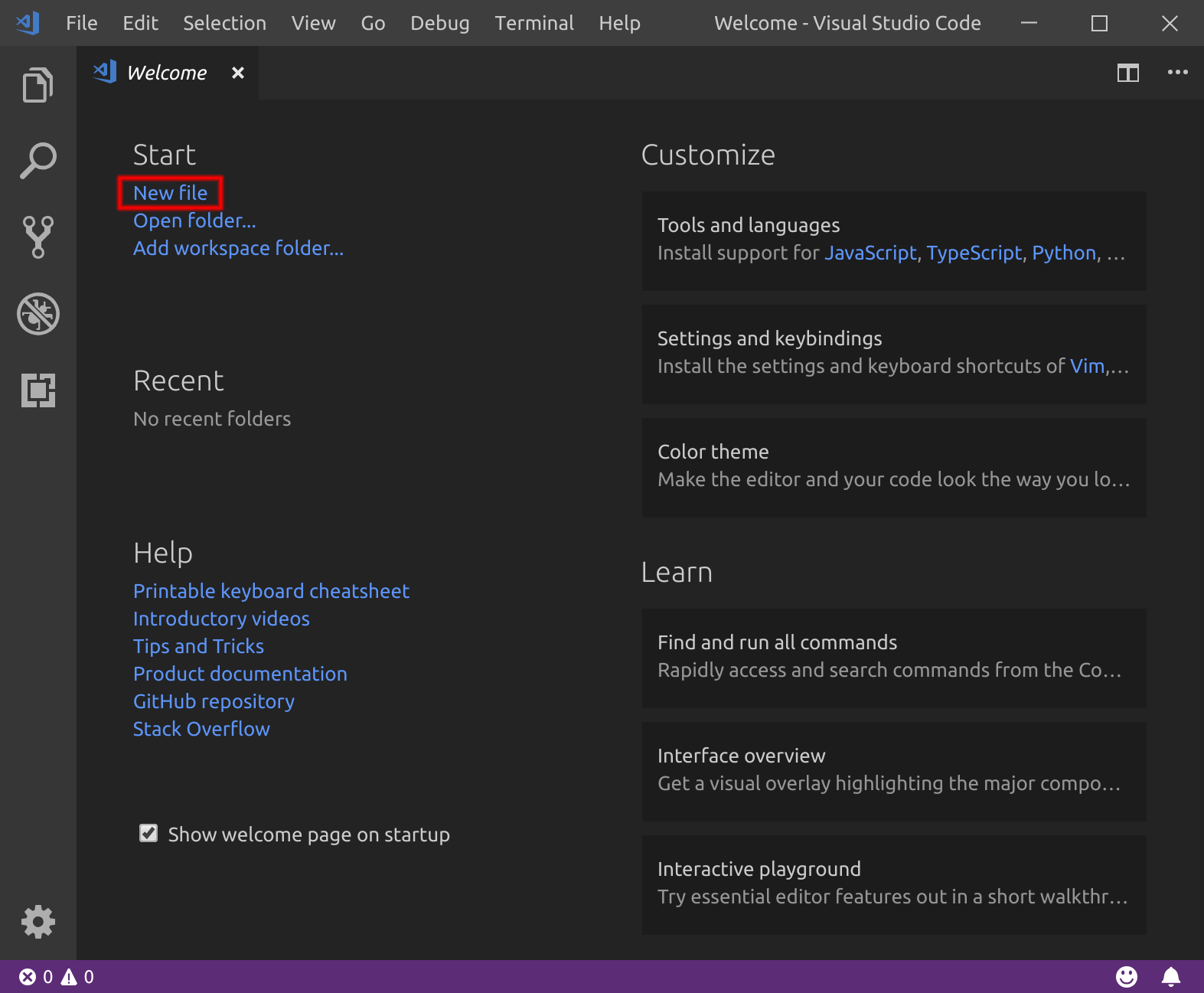The width and height of the screenshot is (1204, 993).
Task: Open the Source Control view
Action: (38, 237)
